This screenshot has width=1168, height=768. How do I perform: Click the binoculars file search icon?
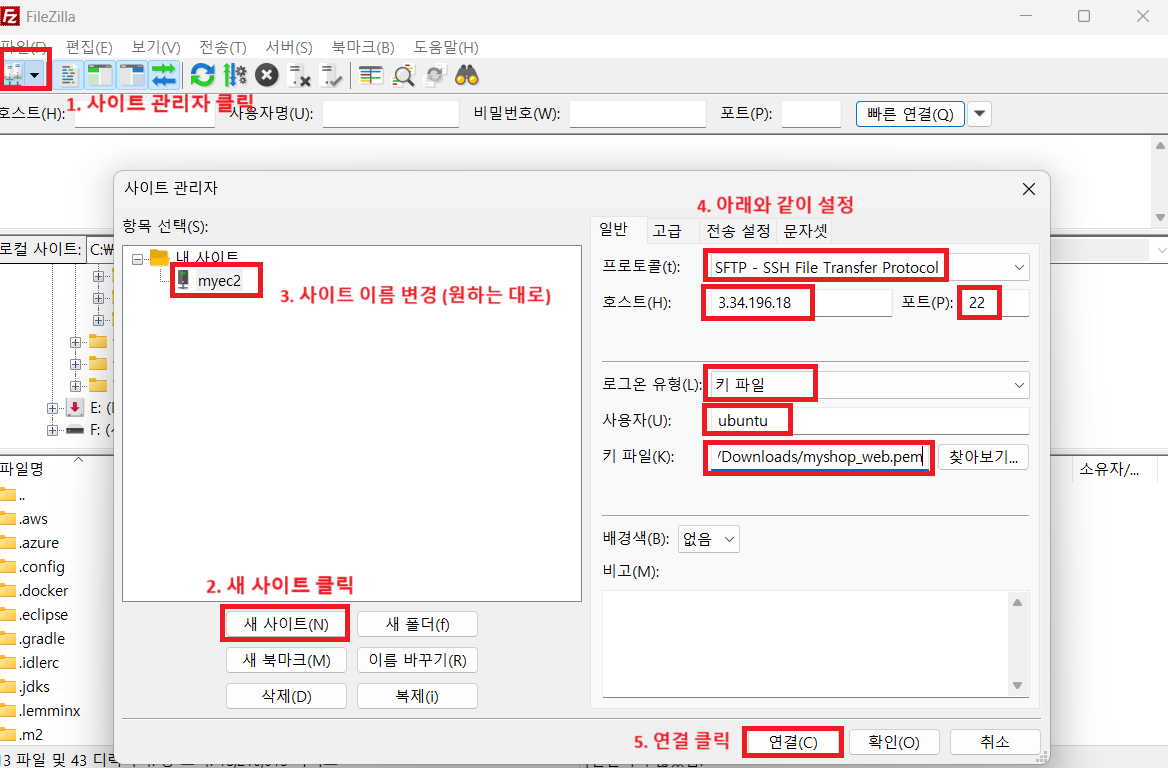(x=467, y=75)
